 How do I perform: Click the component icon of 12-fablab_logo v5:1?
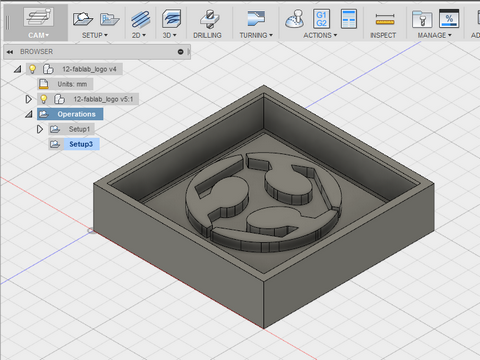[59, 99]
